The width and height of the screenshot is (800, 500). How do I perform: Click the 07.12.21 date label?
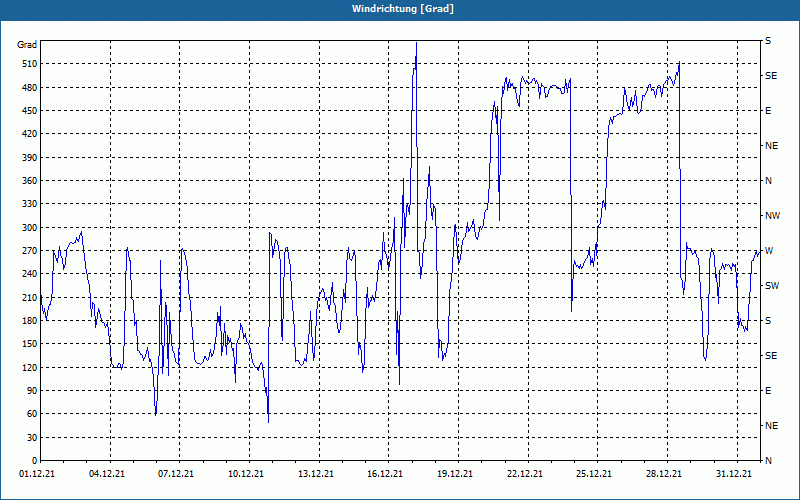(x=176, y=474)
